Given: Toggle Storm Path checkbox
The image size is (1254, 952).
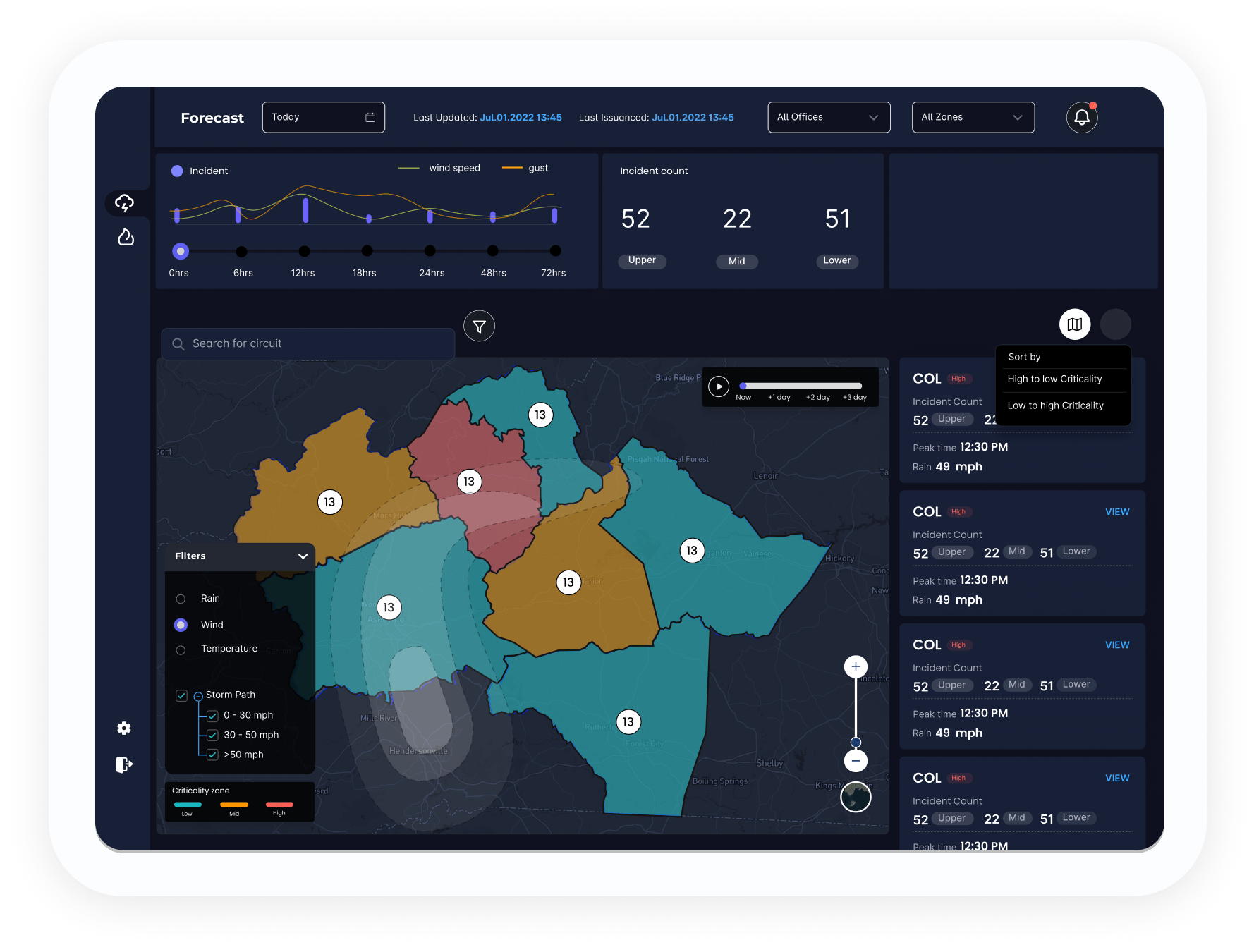Looking at the screenshot, I should coord(181,695).
